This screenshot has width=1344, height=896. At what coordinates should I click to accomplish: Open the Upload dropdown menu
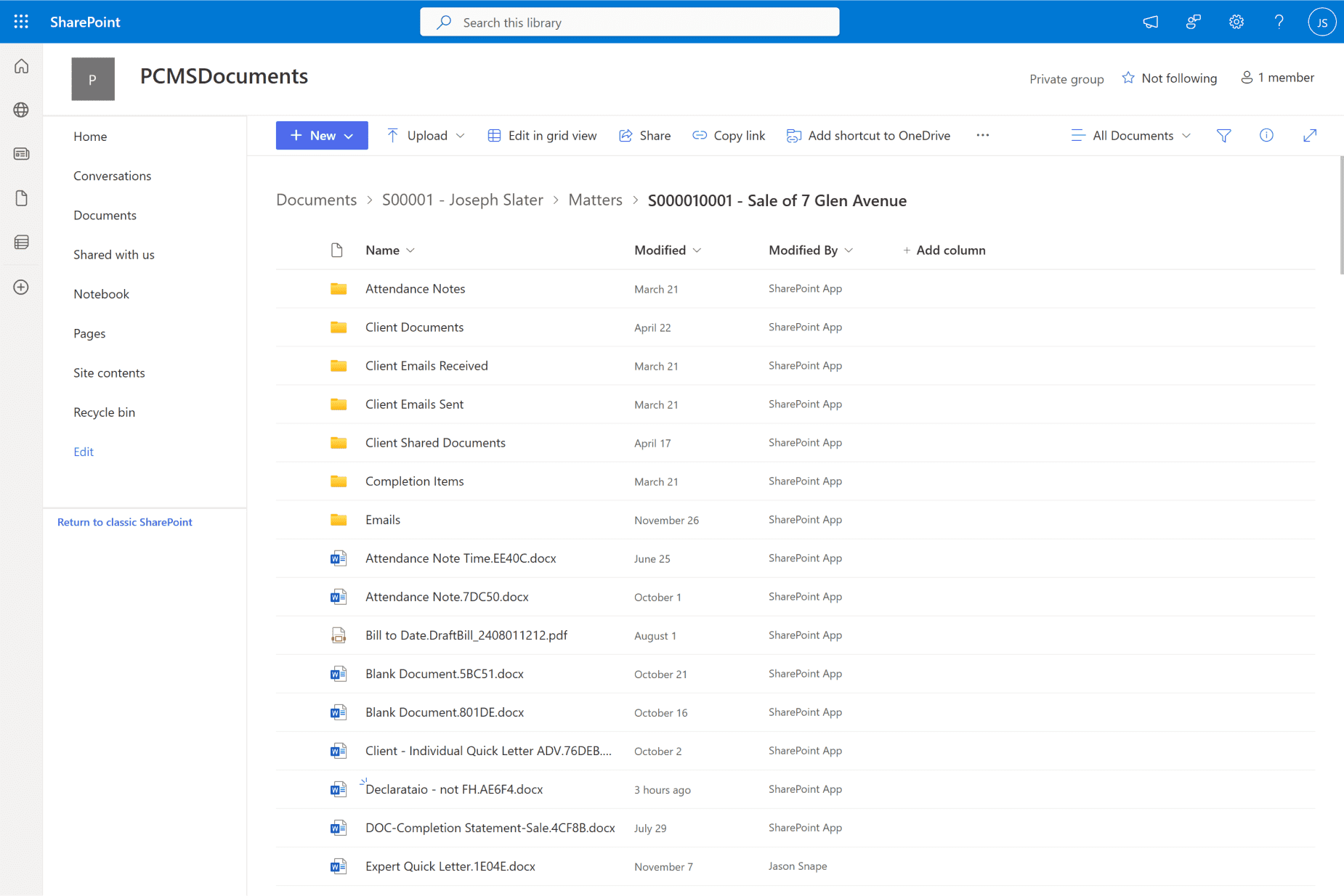coord(426,136)
